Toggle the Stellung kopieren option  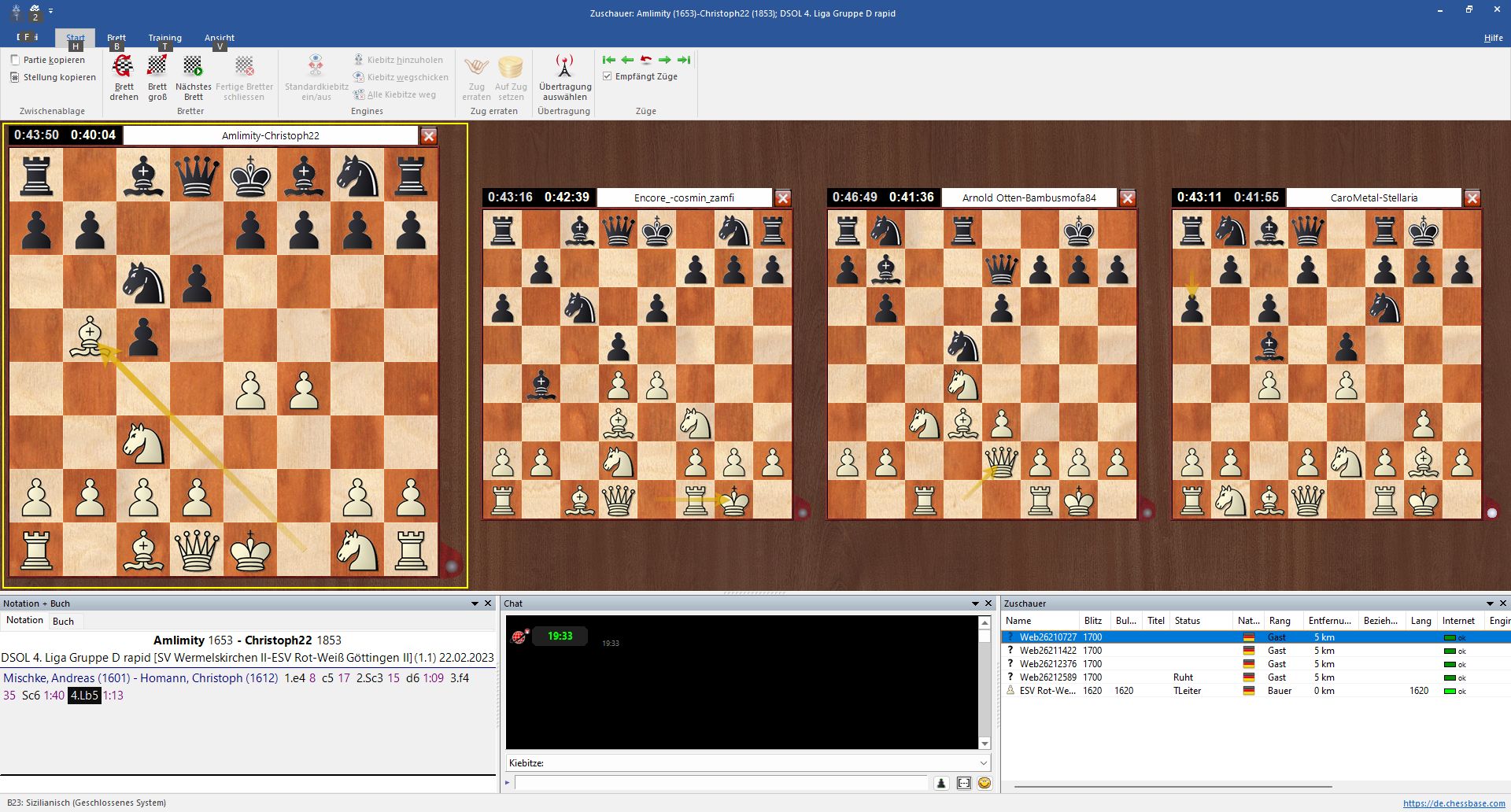click(x=15, y=77)
